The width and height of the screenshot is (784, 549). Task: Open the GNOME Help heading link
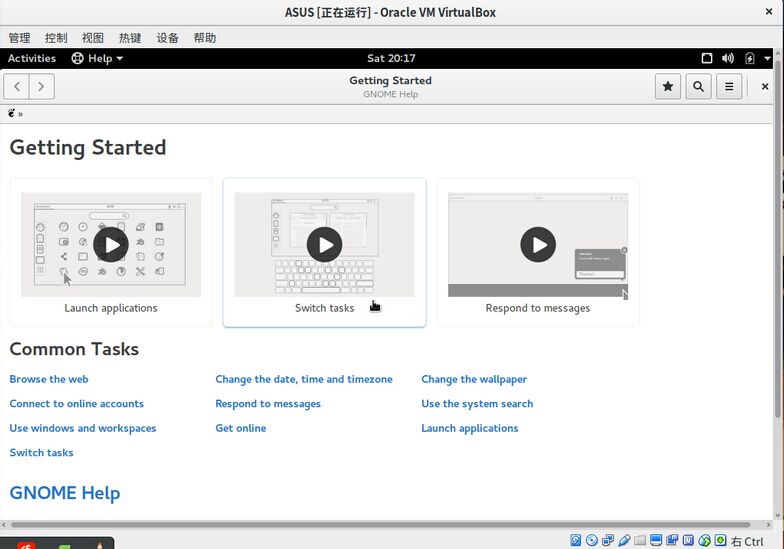[65, 493]
